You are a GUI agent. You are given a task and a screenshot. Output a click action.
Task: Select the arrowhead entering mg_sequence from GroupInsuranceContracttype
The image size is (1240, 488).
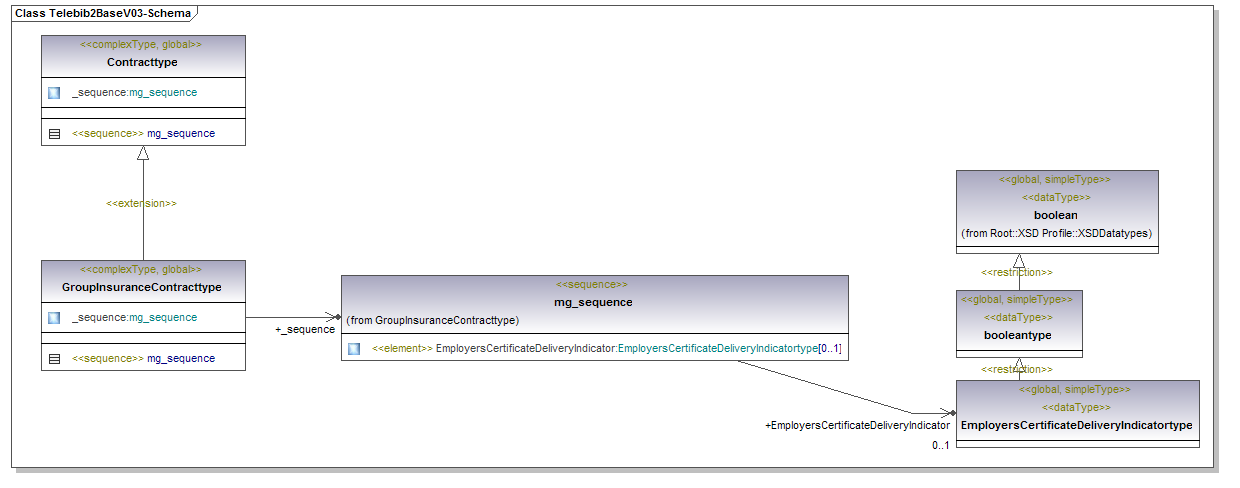(x=334, y=317)
